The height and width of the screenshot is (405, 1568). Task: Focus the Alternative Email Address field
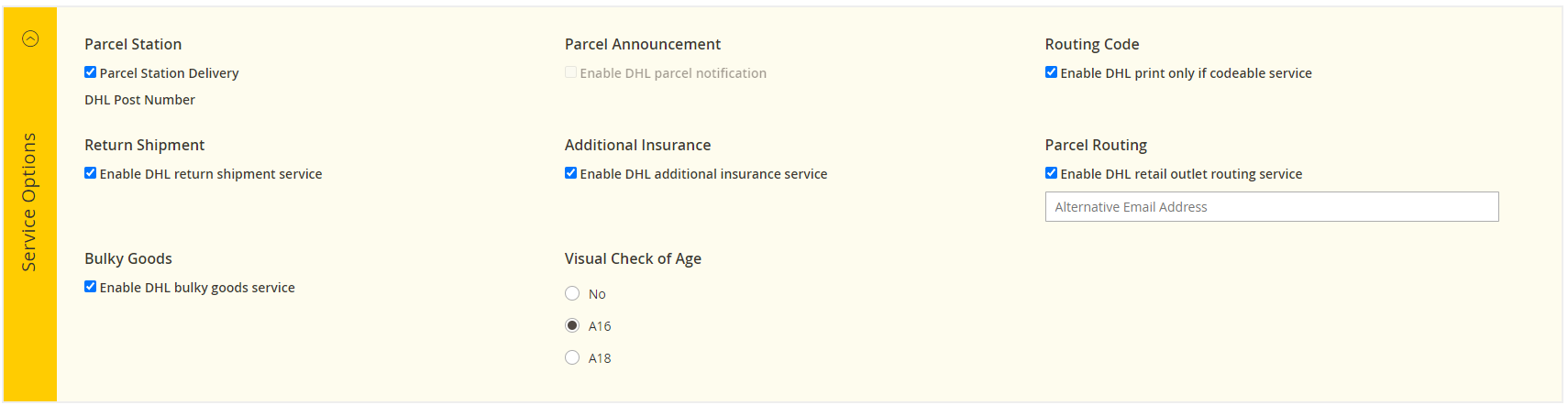tap(1272, 207)
